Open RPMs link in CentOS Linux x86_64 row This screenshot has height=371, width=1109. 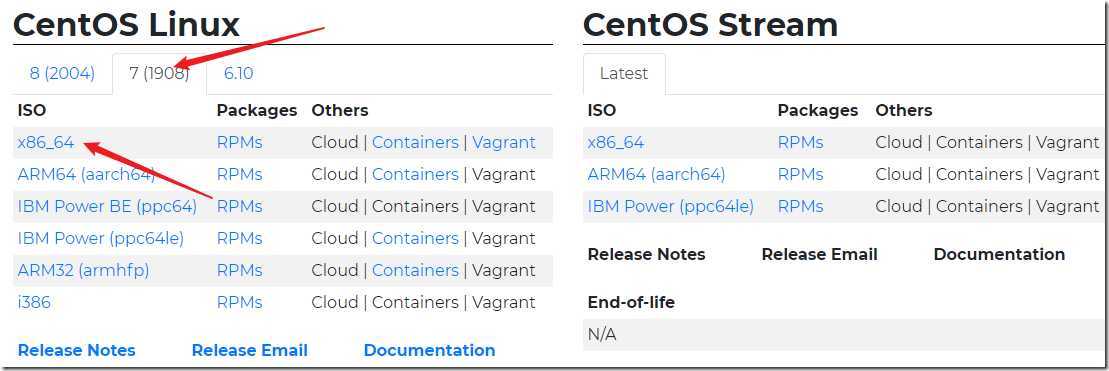(240, 143)
